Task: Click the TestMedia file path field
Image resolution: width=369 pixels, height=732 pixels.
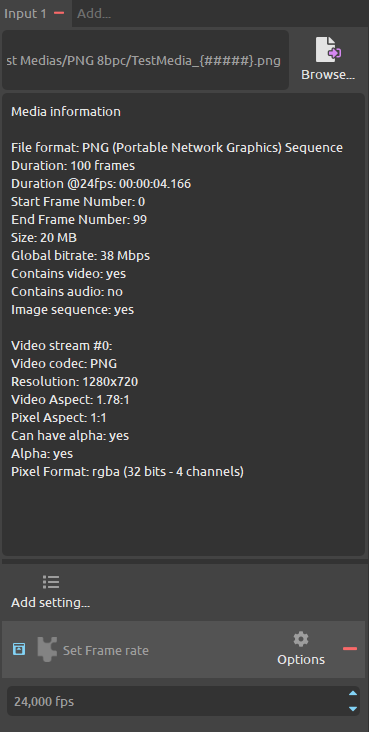Action: 145,60
